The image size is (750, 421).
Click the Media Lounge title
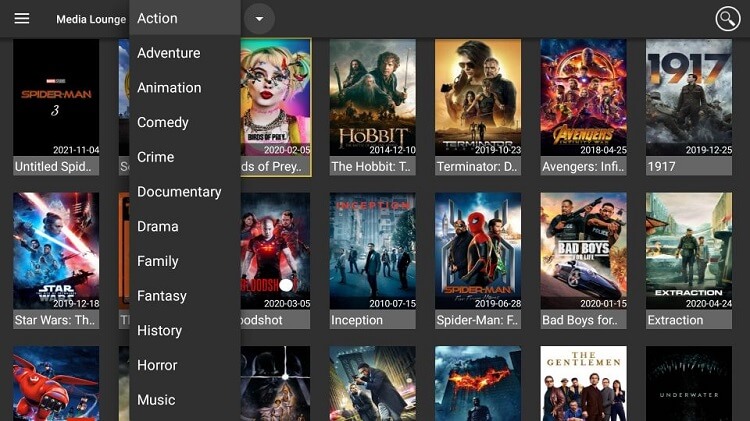tap(91, 20)
